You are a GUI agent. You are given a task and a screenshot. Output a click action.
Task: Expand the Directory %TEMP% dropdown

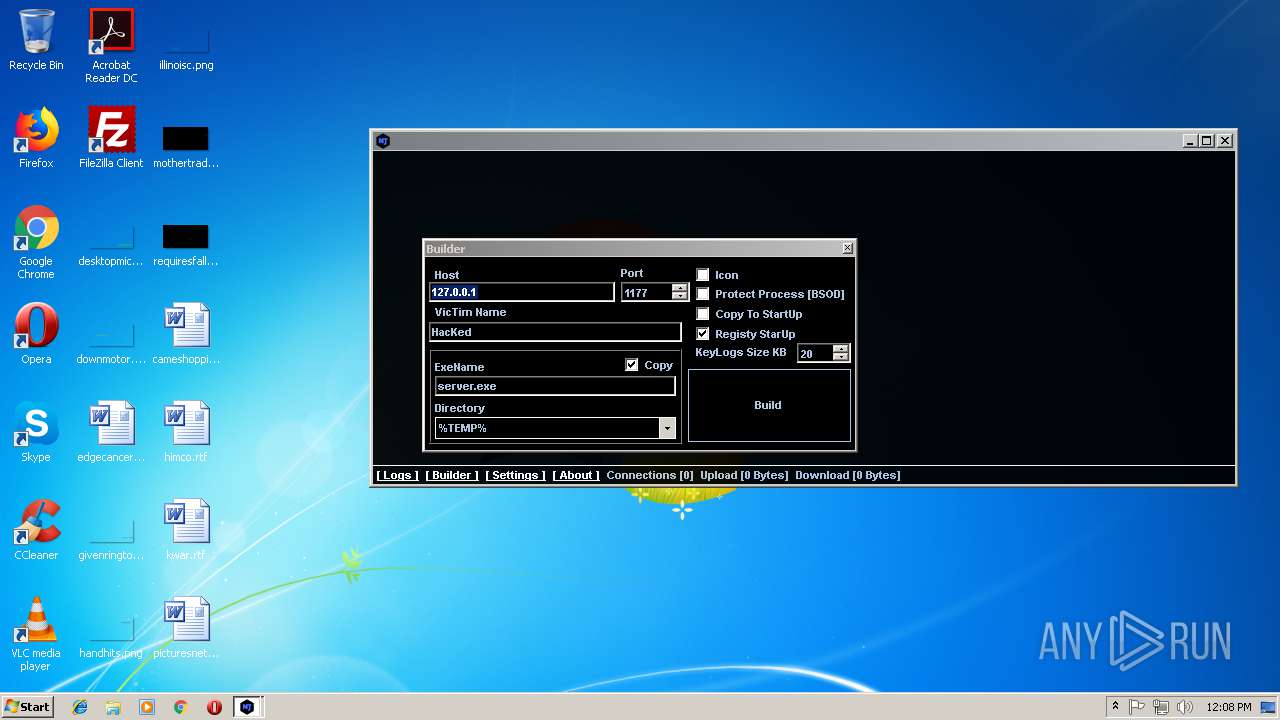667,428
